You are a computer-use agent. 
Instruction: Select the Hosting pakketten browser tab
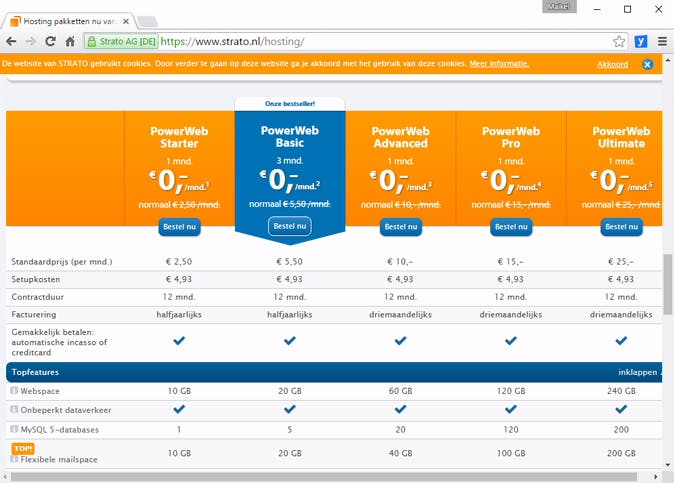(69, 21)
